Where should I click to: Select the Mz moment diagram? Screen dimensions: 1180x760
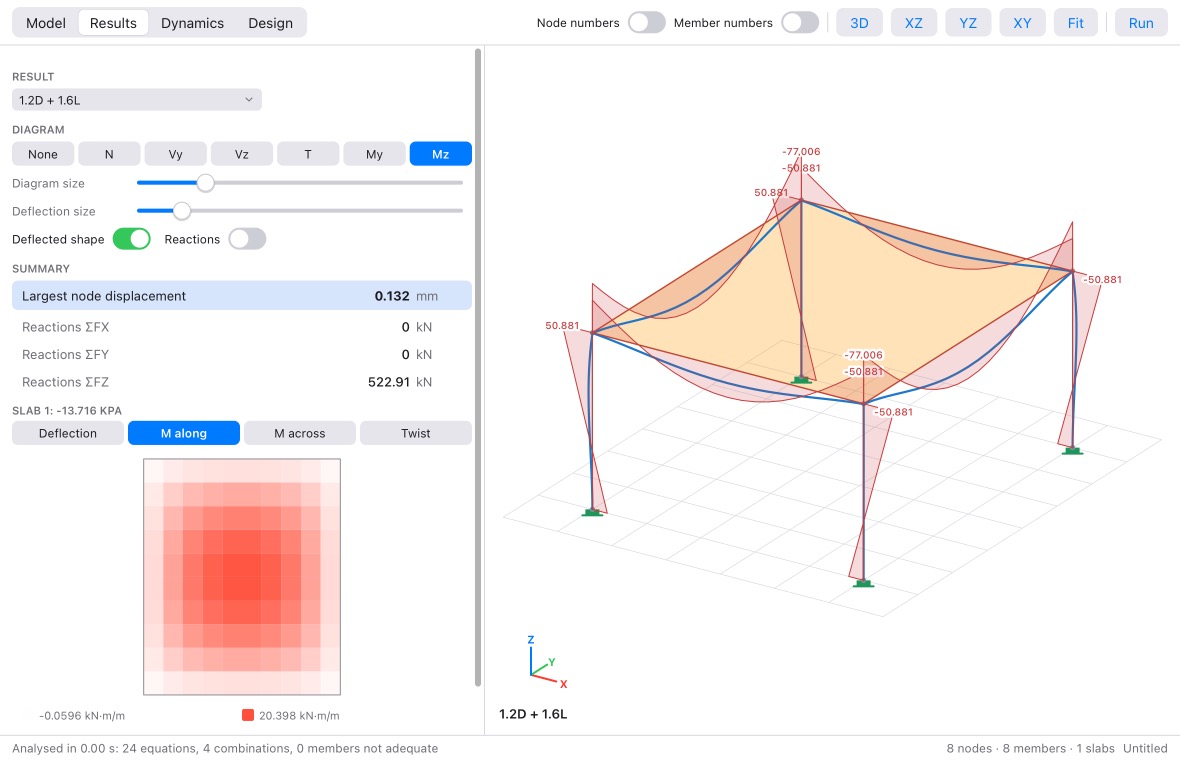(x=440, y=154)
